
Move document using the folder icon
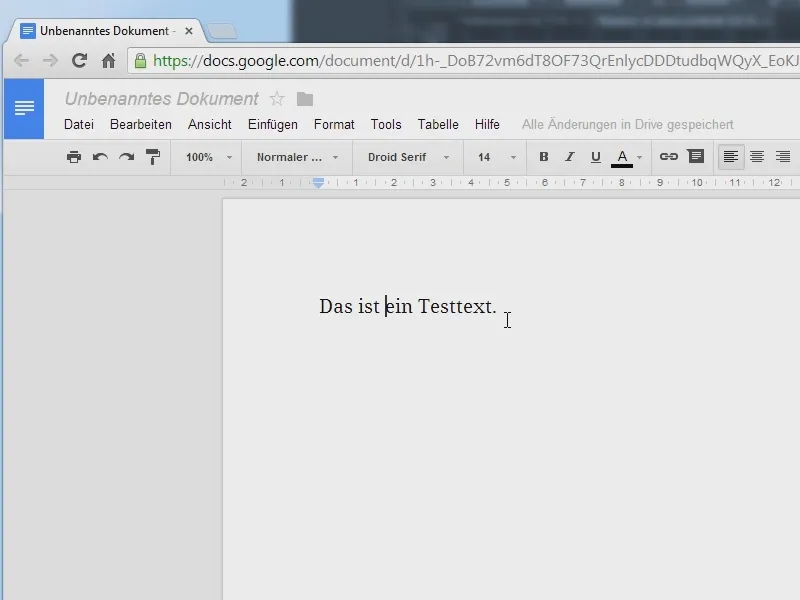point(305,99)
